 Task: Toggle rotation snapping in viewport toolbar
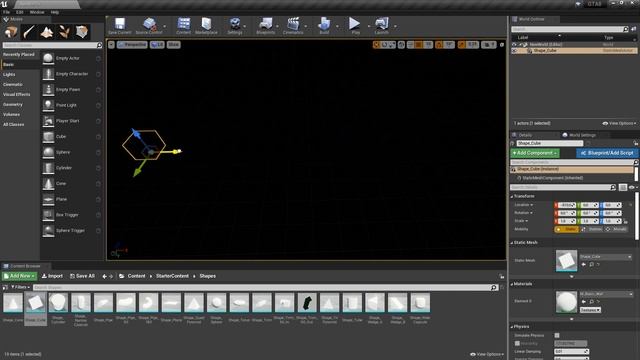coord(439,44)
